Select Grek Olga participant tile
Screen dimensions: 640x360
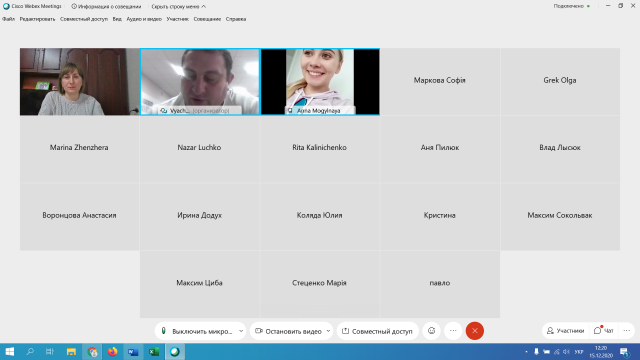pos(560,82)
